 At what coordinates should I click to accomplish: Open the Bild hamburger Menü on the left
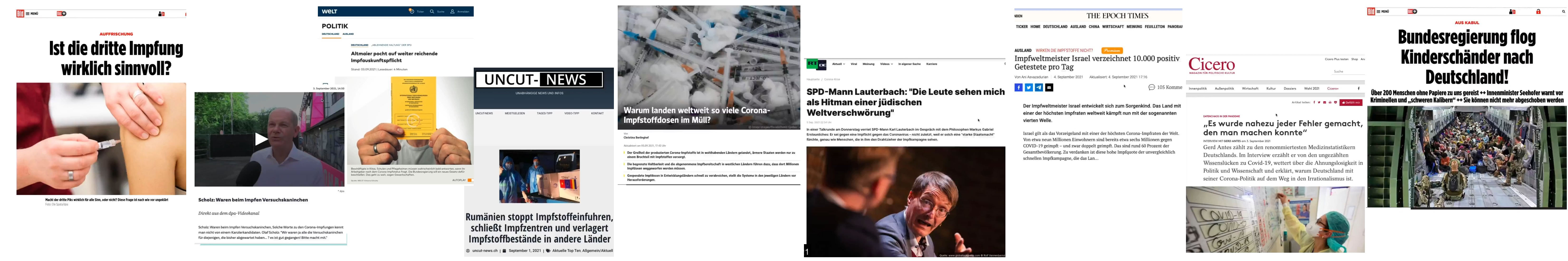pos(32,13)
